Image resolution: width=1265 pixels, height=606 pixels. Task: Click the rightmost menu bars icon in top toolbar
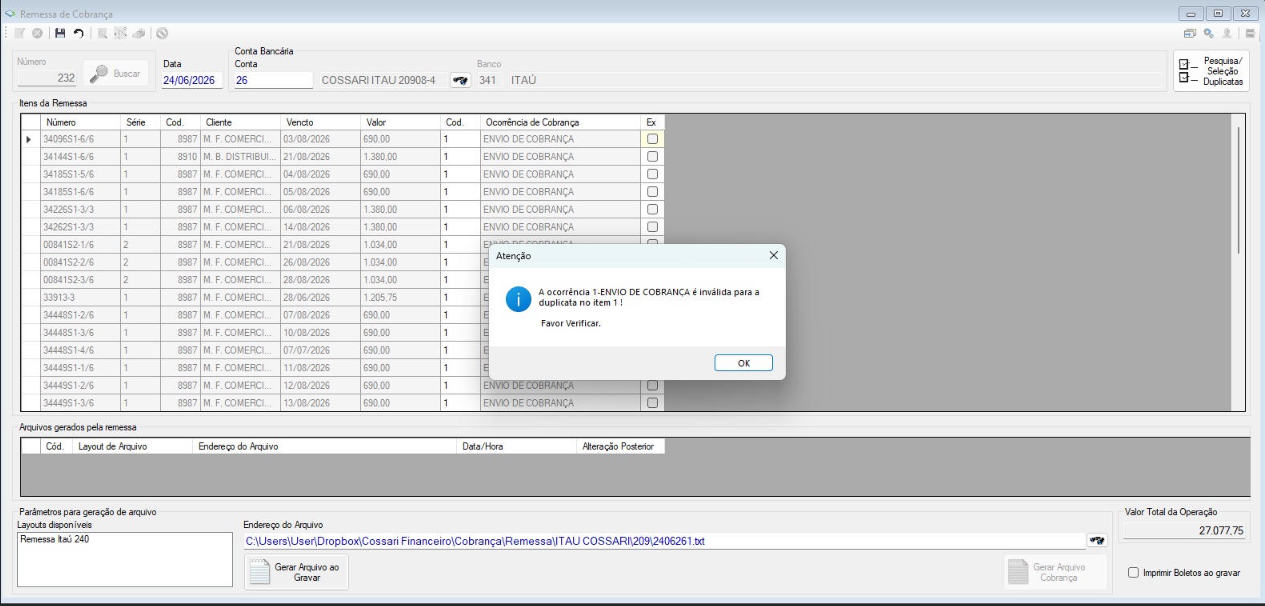tap(1250, 33)
